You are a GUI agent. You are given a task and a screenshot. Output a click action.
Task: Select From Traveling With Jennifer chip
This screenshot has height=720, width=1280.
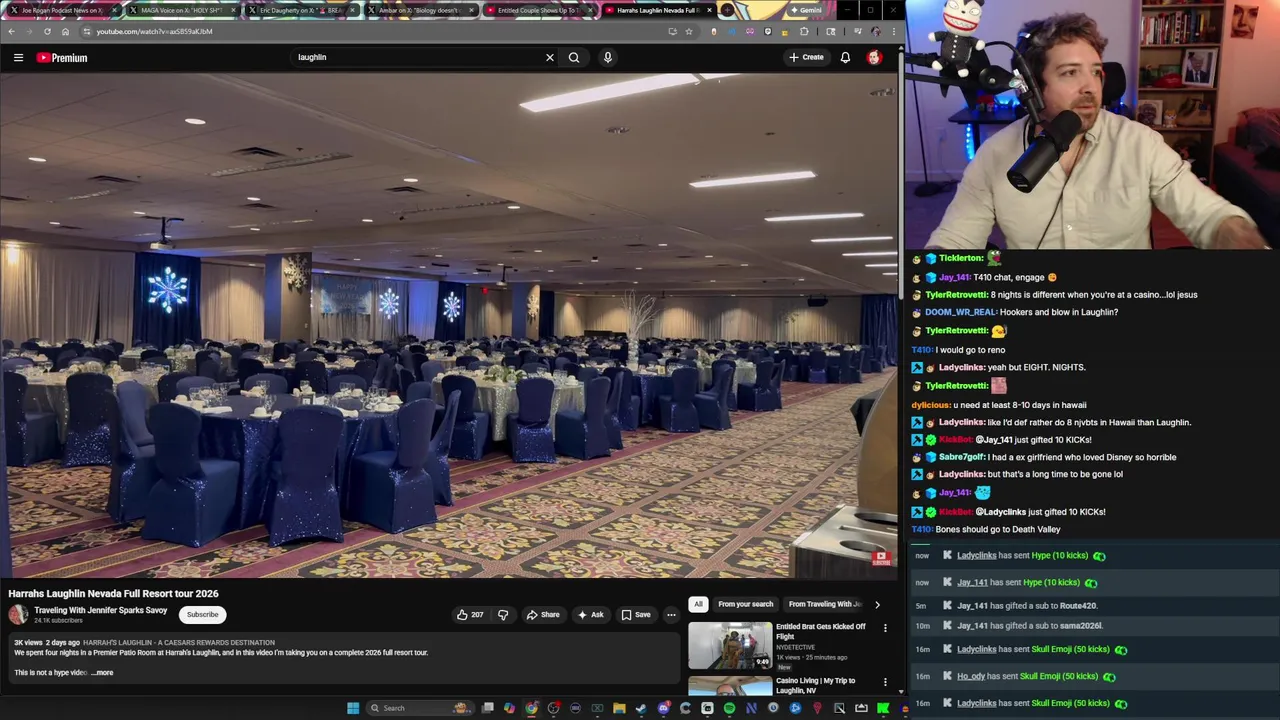pyautogui.click(x=825, y=604)
